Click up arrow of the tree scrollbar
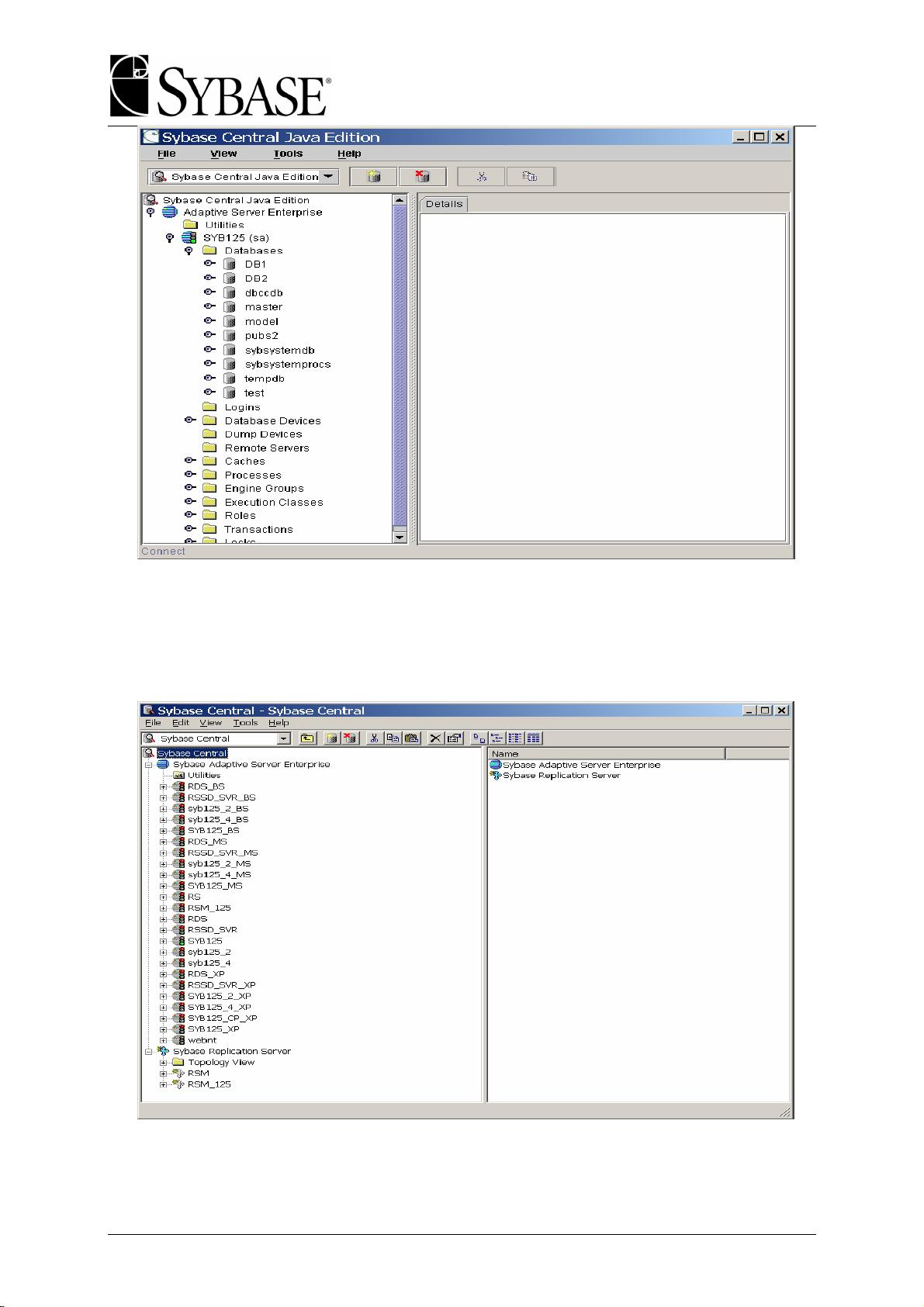This screenshot has width=924, height=1307. (x=400, y=199)
